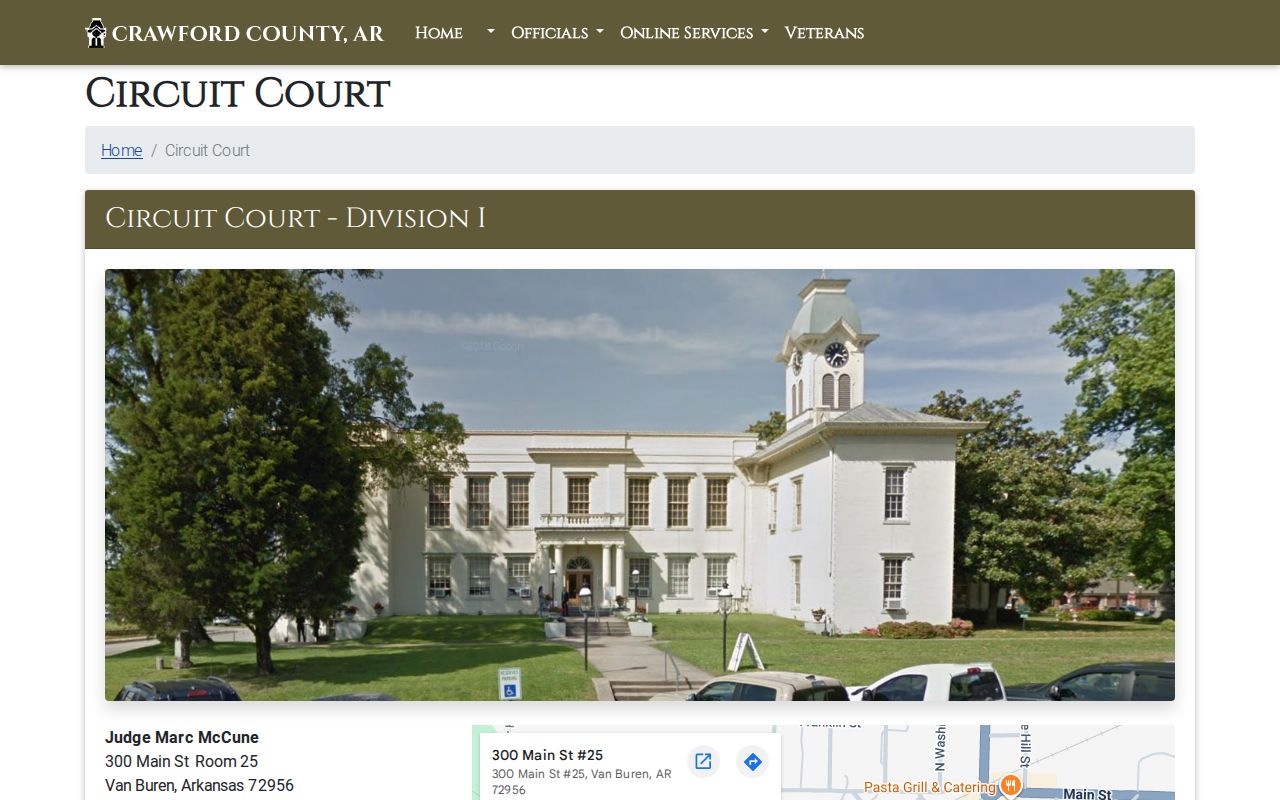This screenshot has width=1280, height=800.
Task: Follow the Home breadcrumb link
Action: (122, 150)
